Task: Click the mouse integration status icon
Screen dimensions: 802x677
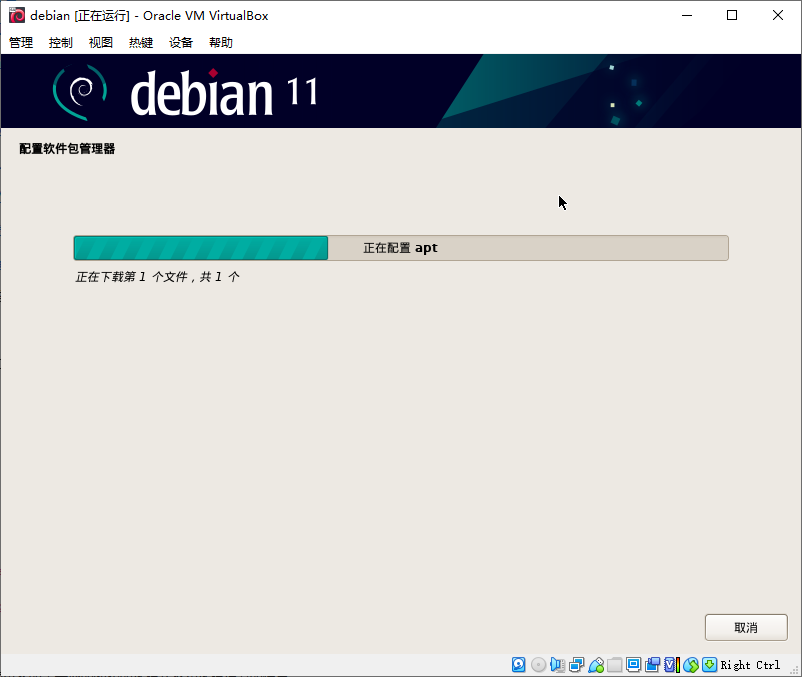Action: pos(690,664)
